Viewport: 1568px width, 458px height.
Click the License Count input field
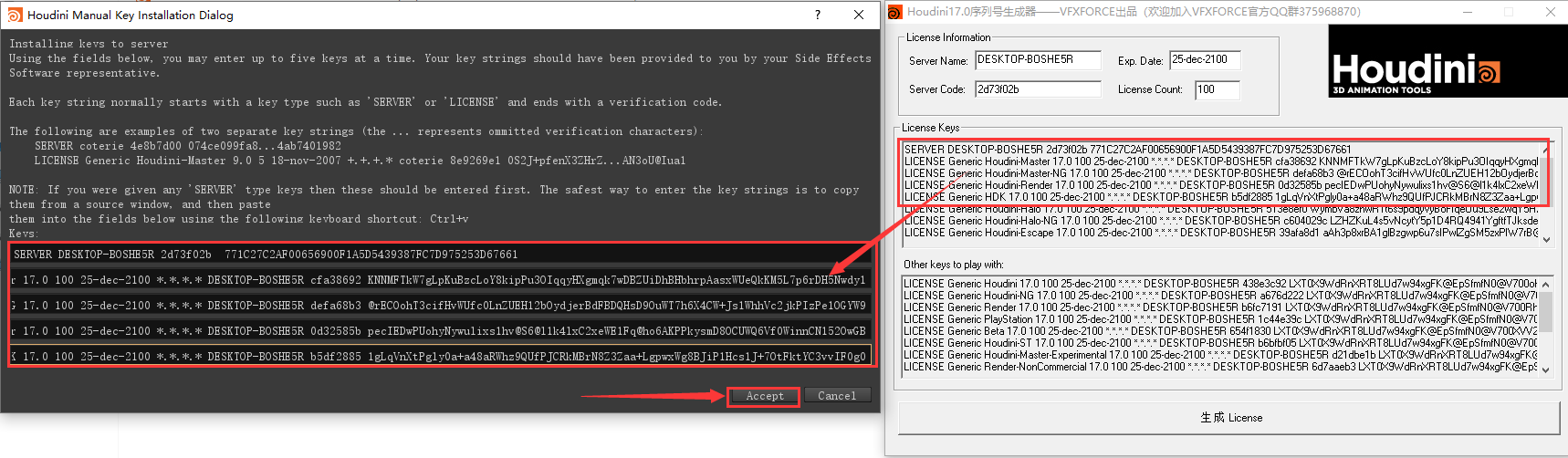click(x=1218, y=89)
